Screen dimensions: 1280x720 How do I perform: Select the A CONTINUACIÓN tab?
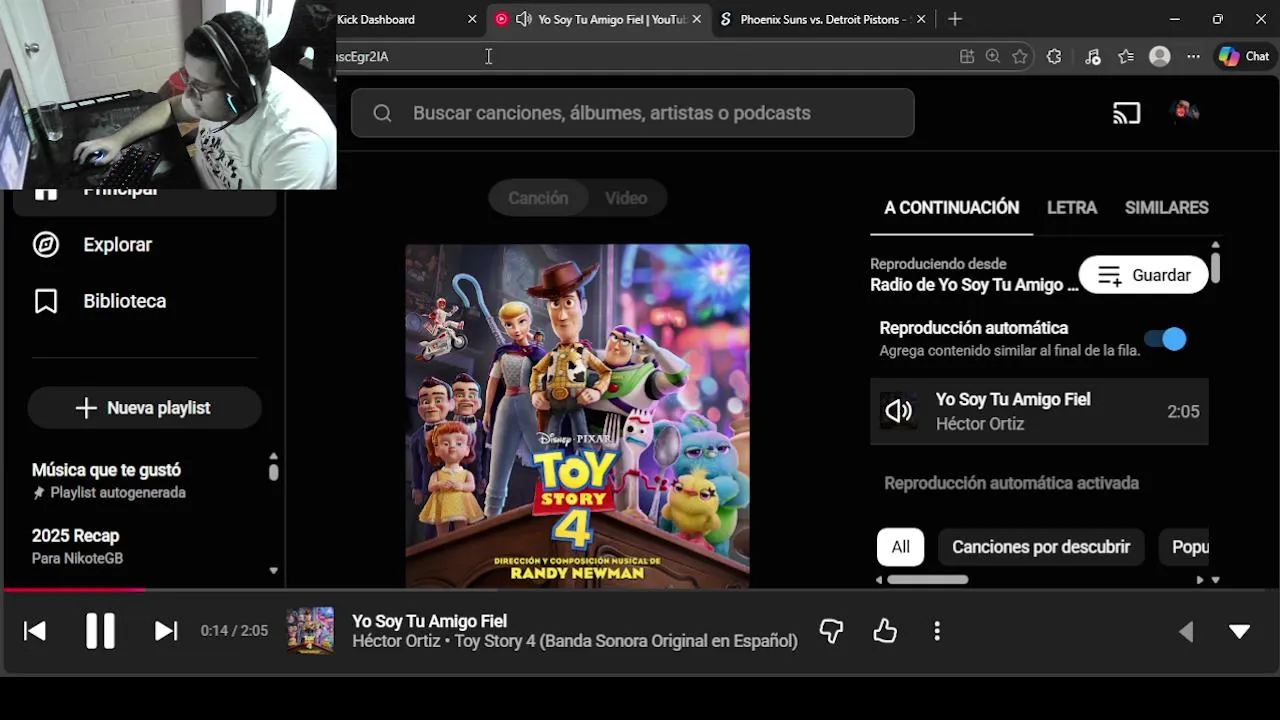pyautogui.click(x=951, y=208)
